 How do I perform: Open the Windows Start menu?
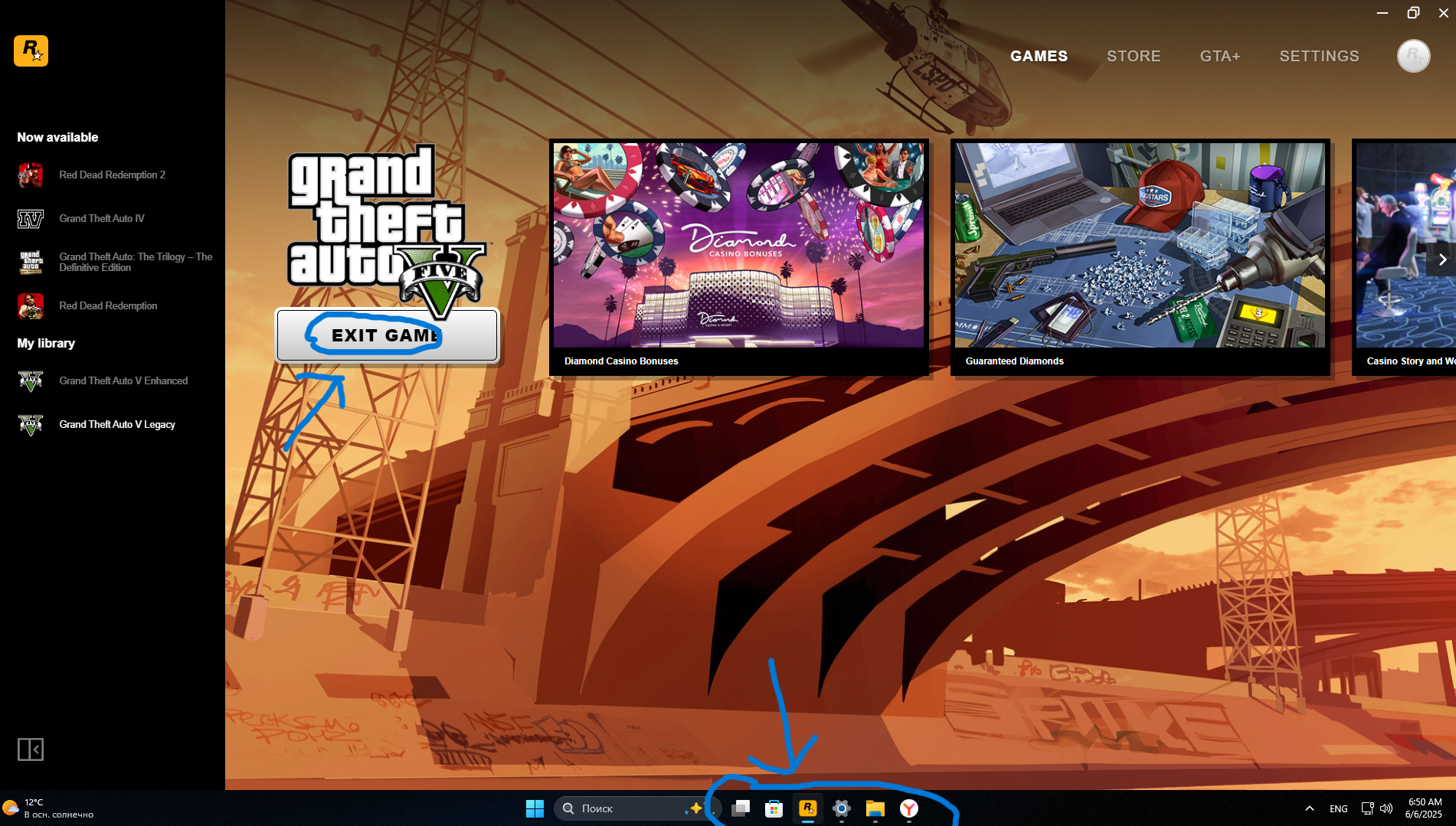(535, 808)
